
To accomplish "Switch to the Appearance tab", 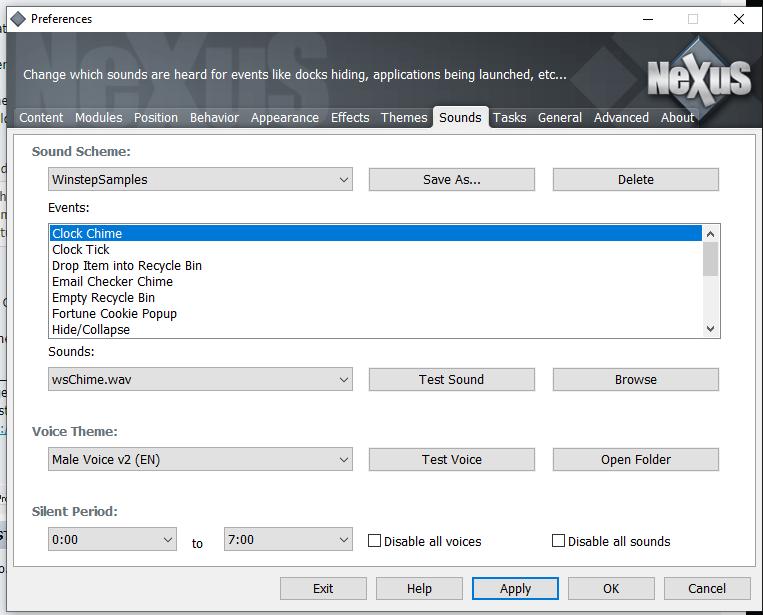I will pyautogui.click(x=285, y=118).
